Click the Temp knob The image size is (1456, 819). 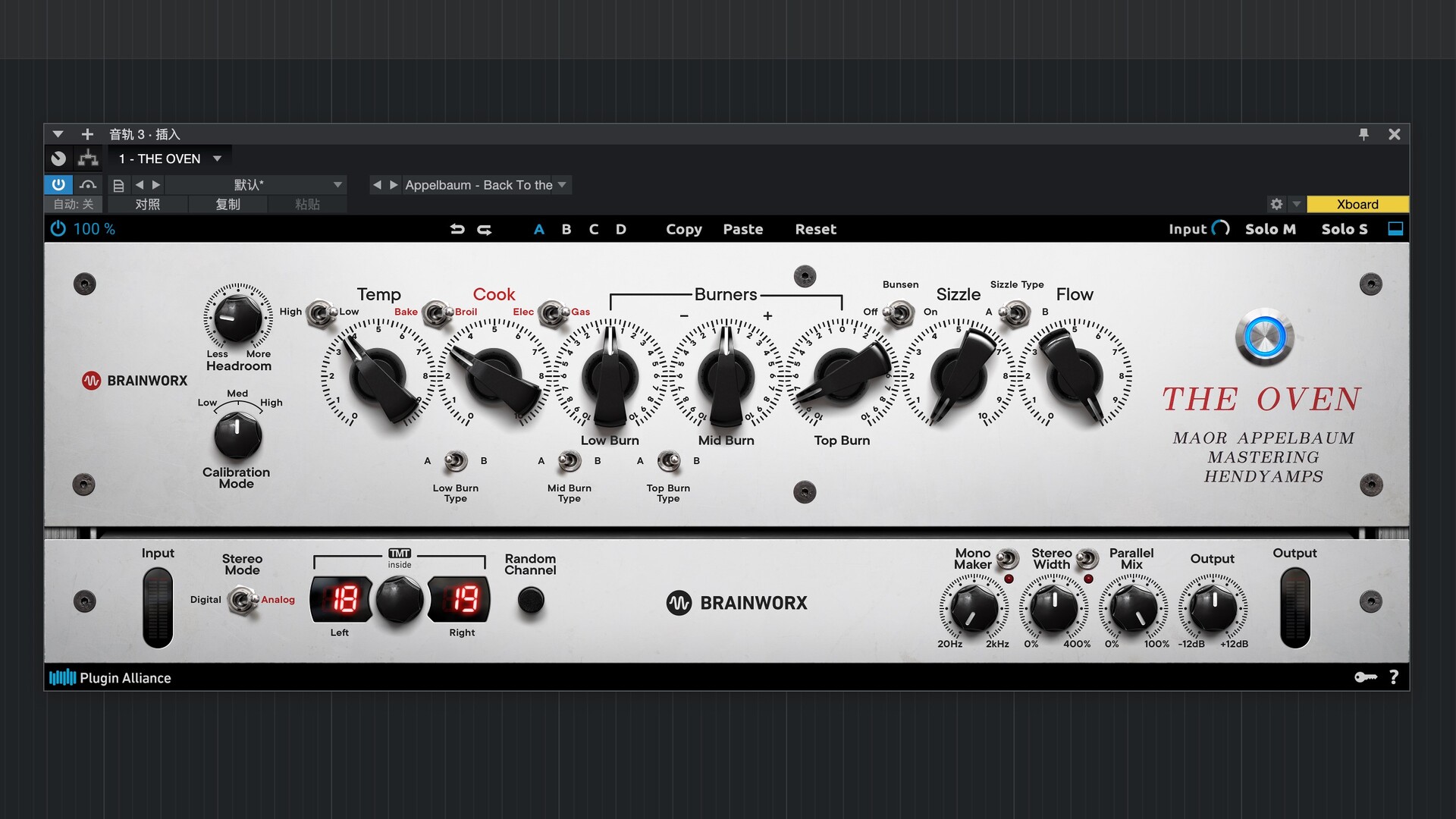[377, 376]
